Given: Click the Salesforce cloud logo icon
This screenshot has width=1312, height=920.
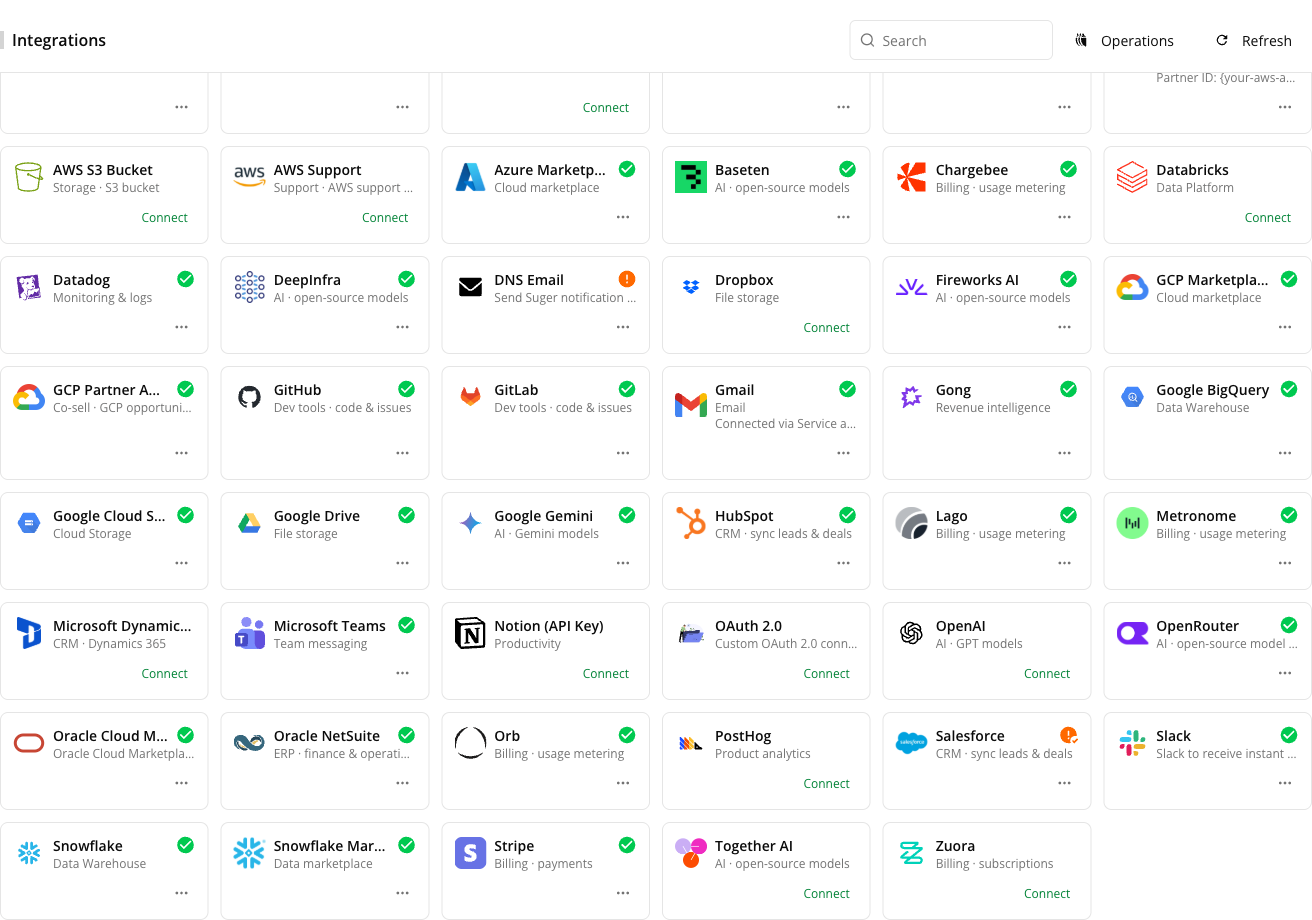Looking at the screenshot, I should [911, 743].
